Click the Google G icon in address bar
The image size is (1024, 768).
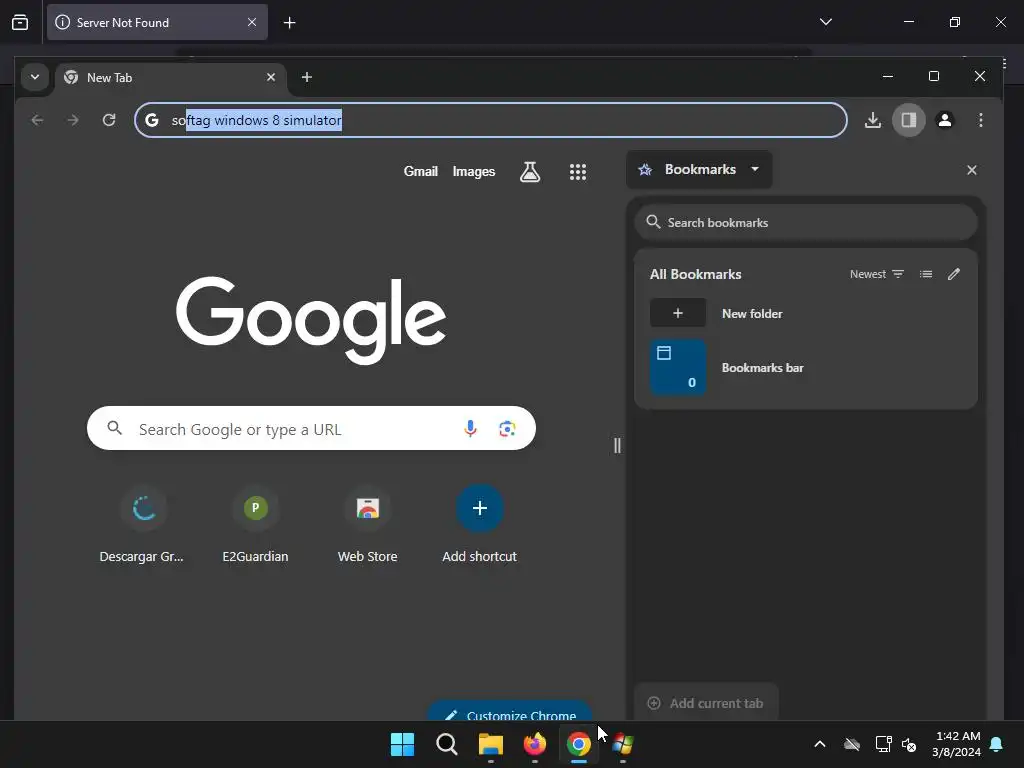point(152,120)
